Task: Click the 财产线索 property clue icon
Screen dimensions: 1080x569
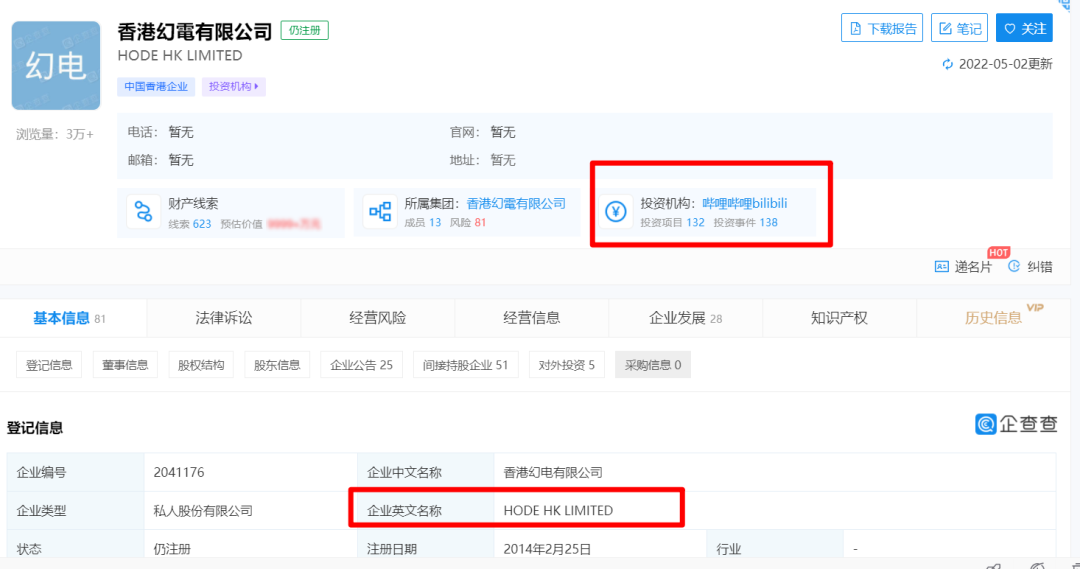Action: [x=144, y=212]
